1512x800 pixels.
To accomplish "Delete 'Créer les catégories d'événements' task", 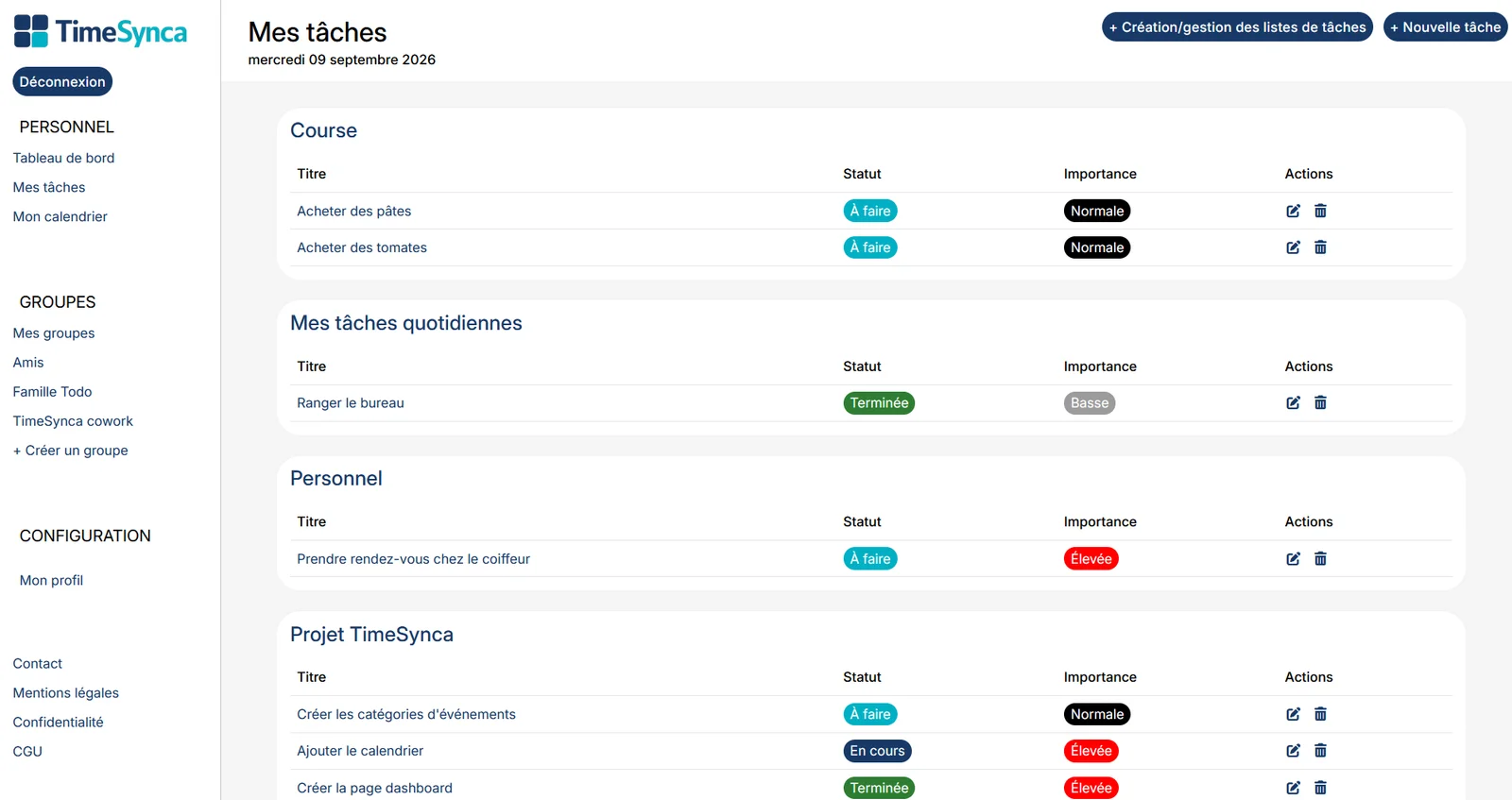I will coord(1320,714).
